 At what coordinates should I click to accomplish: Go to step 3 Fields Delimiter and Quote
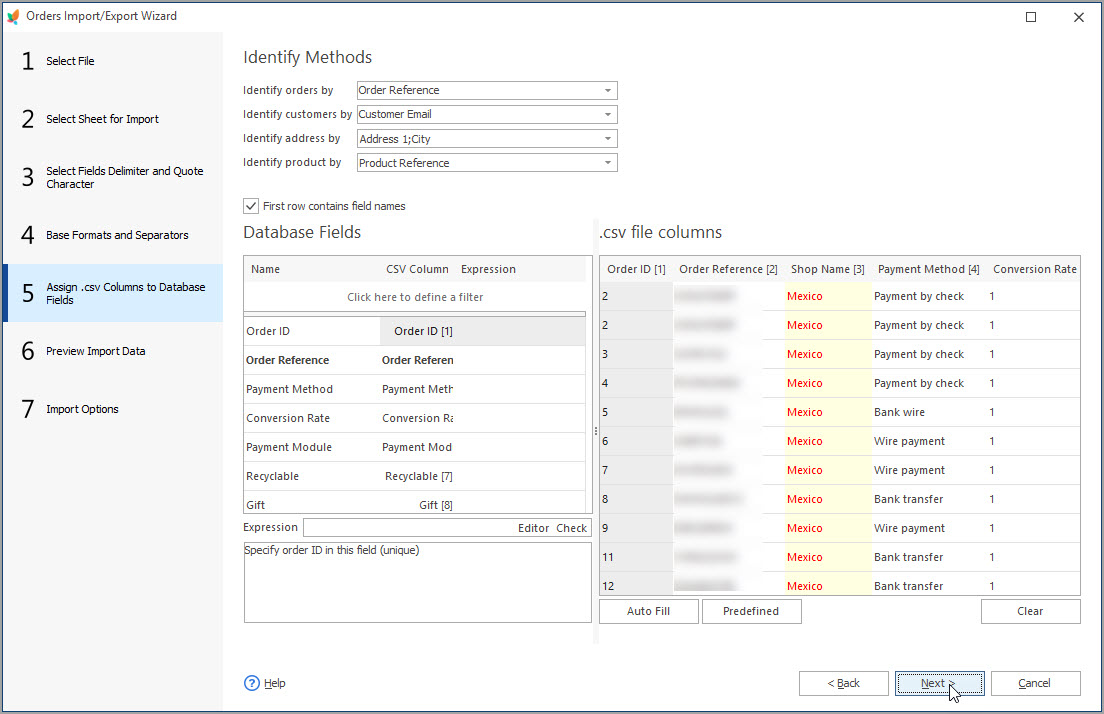click(113, 177)
